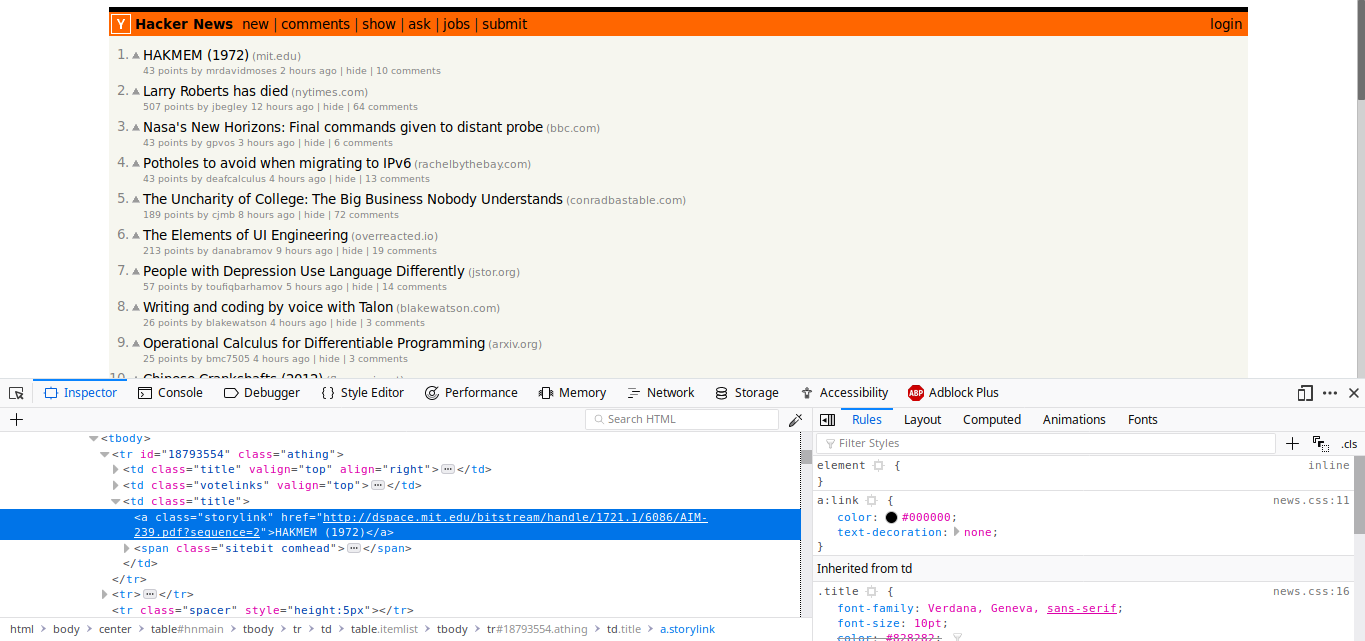
Task: Expand the collapsed tr node
Action: (104, 594)
